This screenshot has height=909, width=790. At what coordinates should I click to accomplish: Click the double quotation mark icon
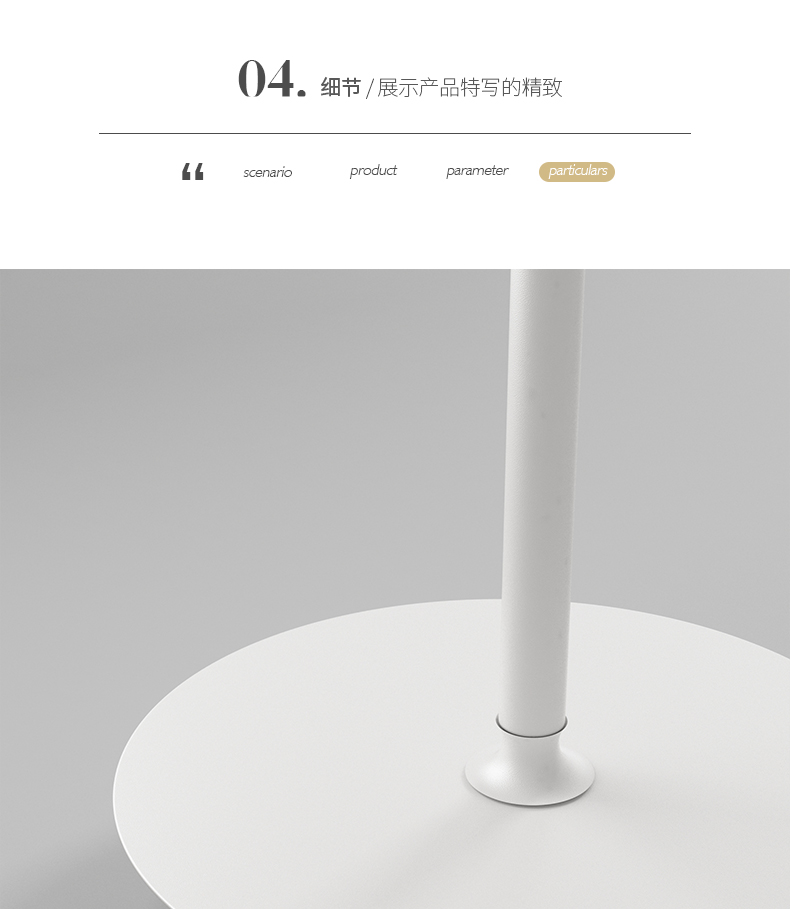(192, 172)
